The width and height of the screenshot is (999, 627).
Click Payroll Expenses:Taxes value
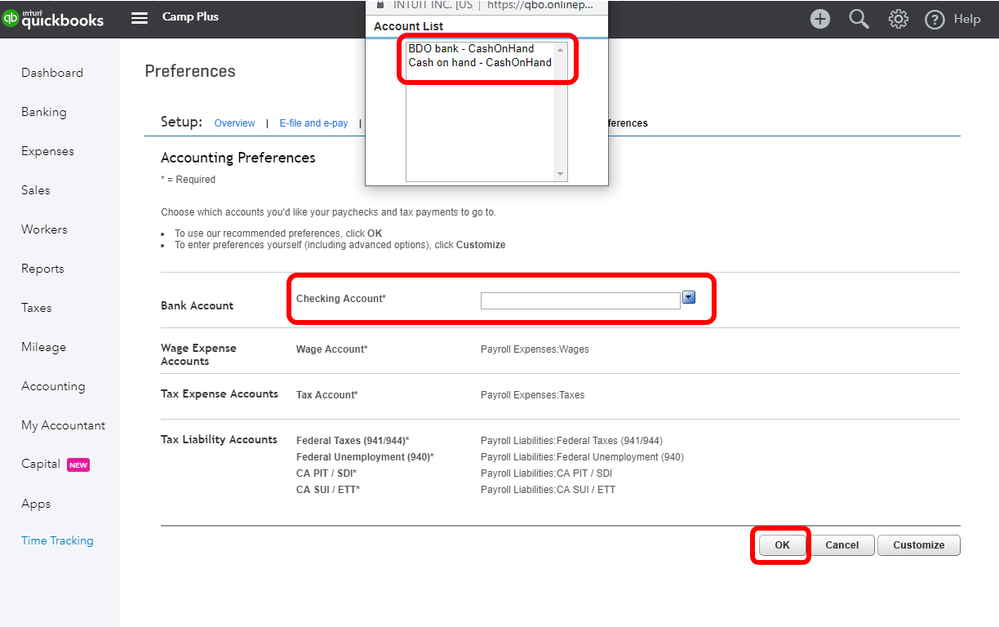[x=533, y=395]
